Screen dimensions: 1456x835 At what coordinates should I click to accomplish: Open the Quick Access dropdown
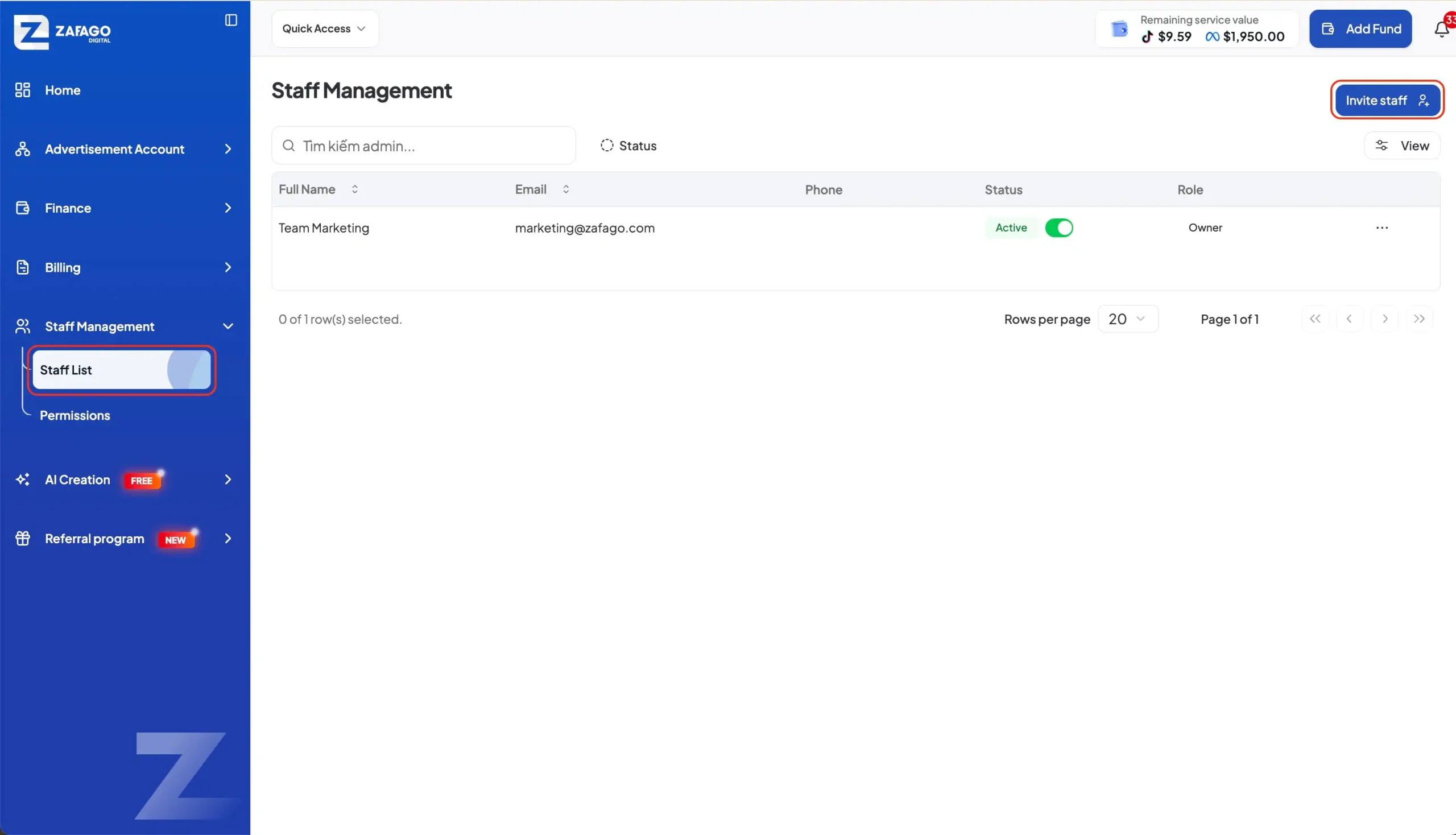pyautogui.click(x=325, y=28)
